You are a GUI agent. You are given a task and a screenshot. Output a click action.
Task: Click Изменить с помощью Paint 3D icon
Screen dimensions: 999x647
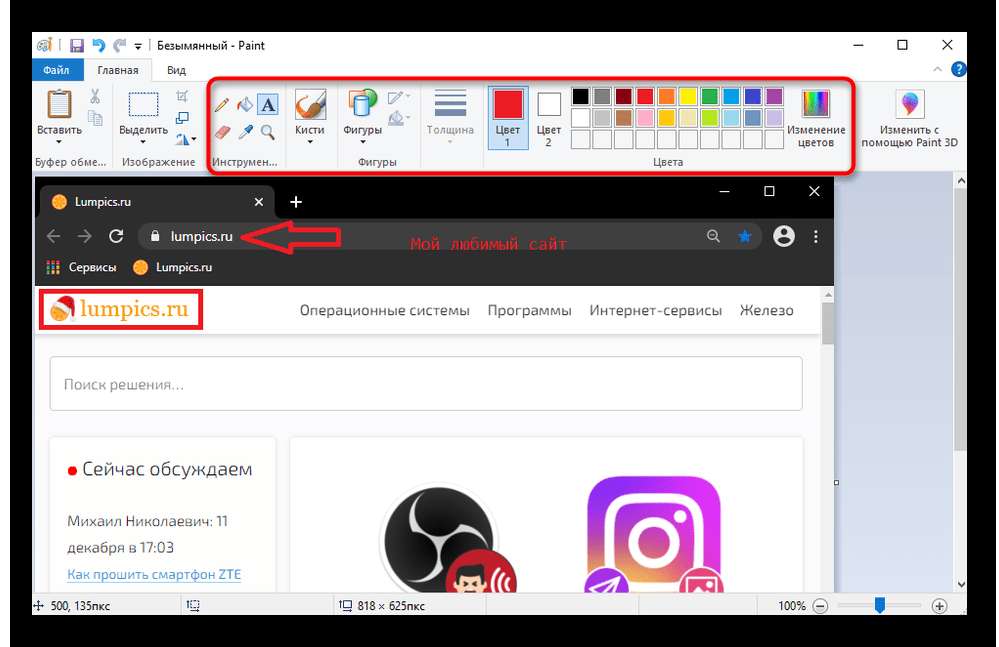click(910, 104)
